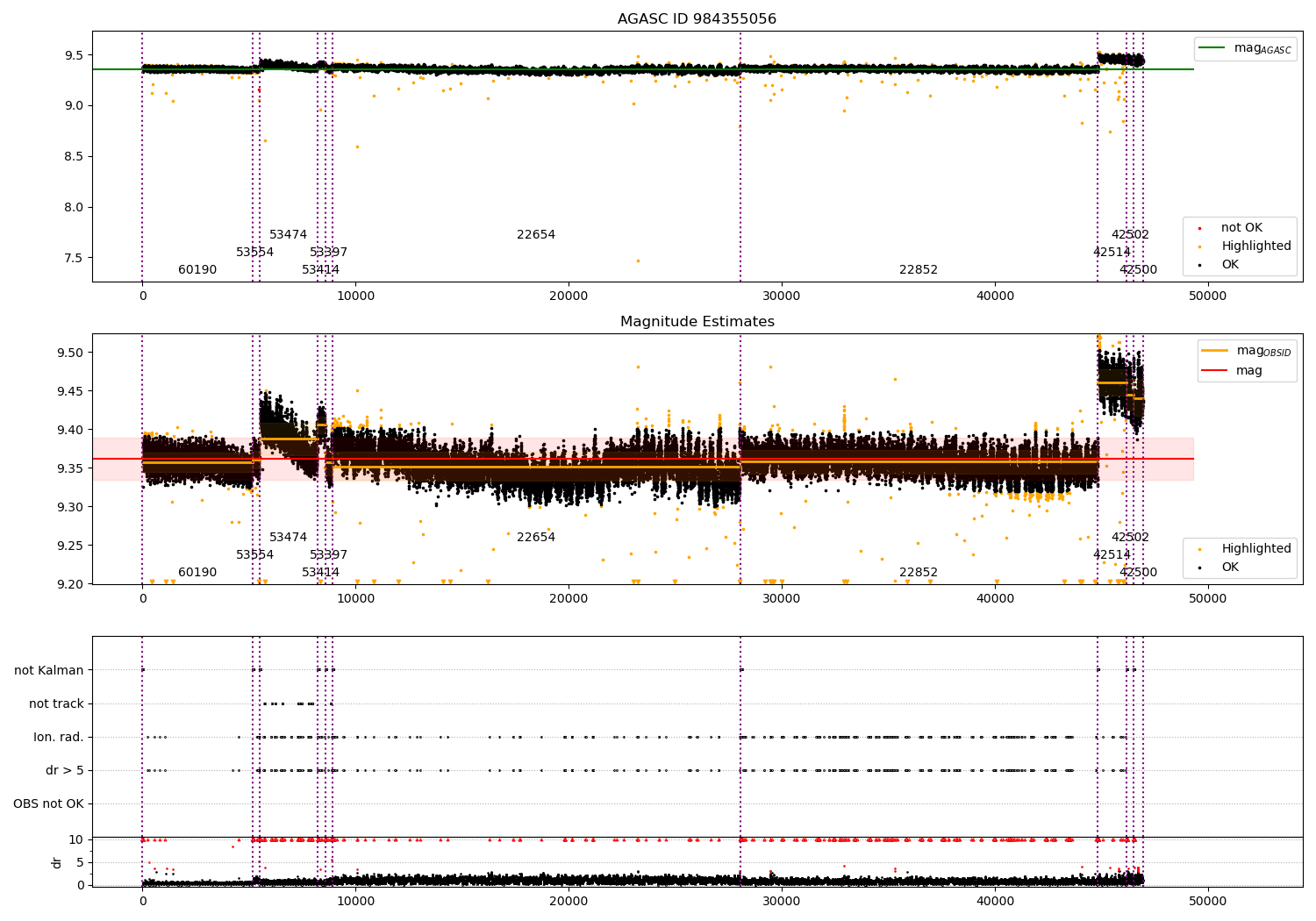1316x921 pixels.
Task: Click OBSID label 42500 in the top plot
Action: (x=1138, y=270)
